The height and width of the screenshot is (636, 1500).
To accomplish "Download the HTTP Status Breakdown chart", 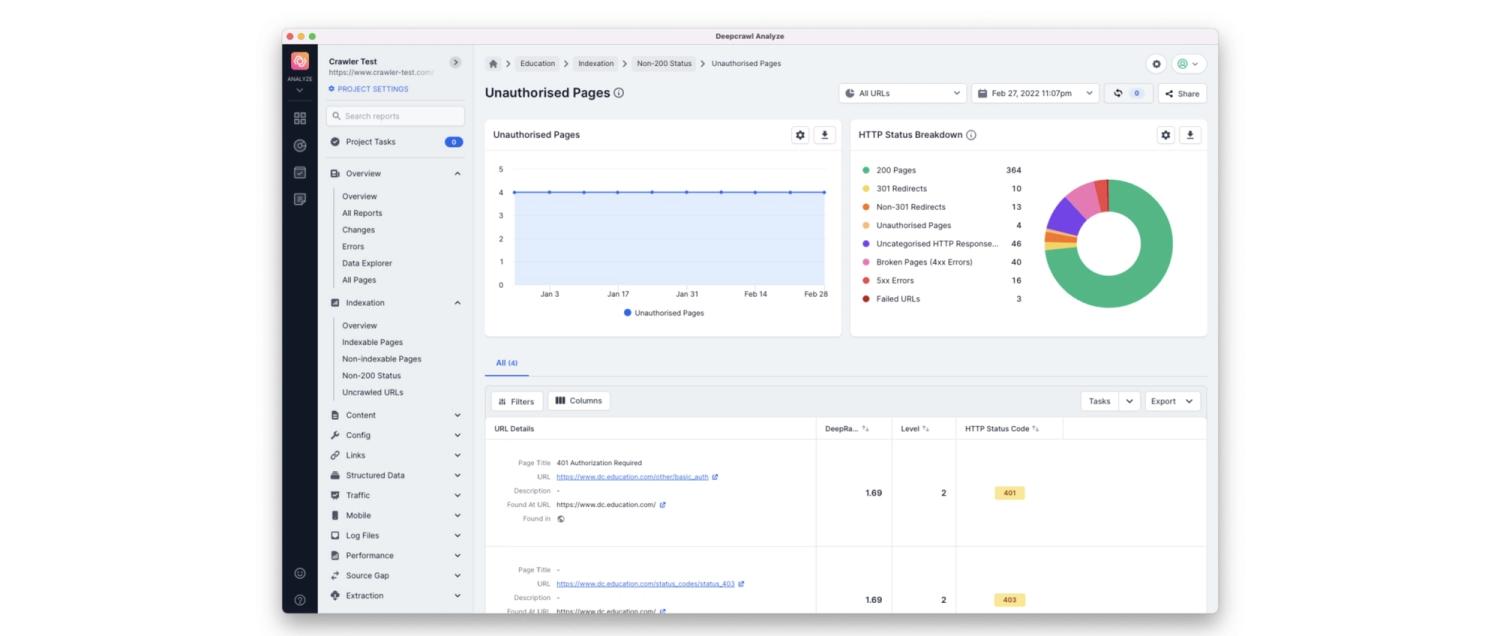I will pos(1190,135).
